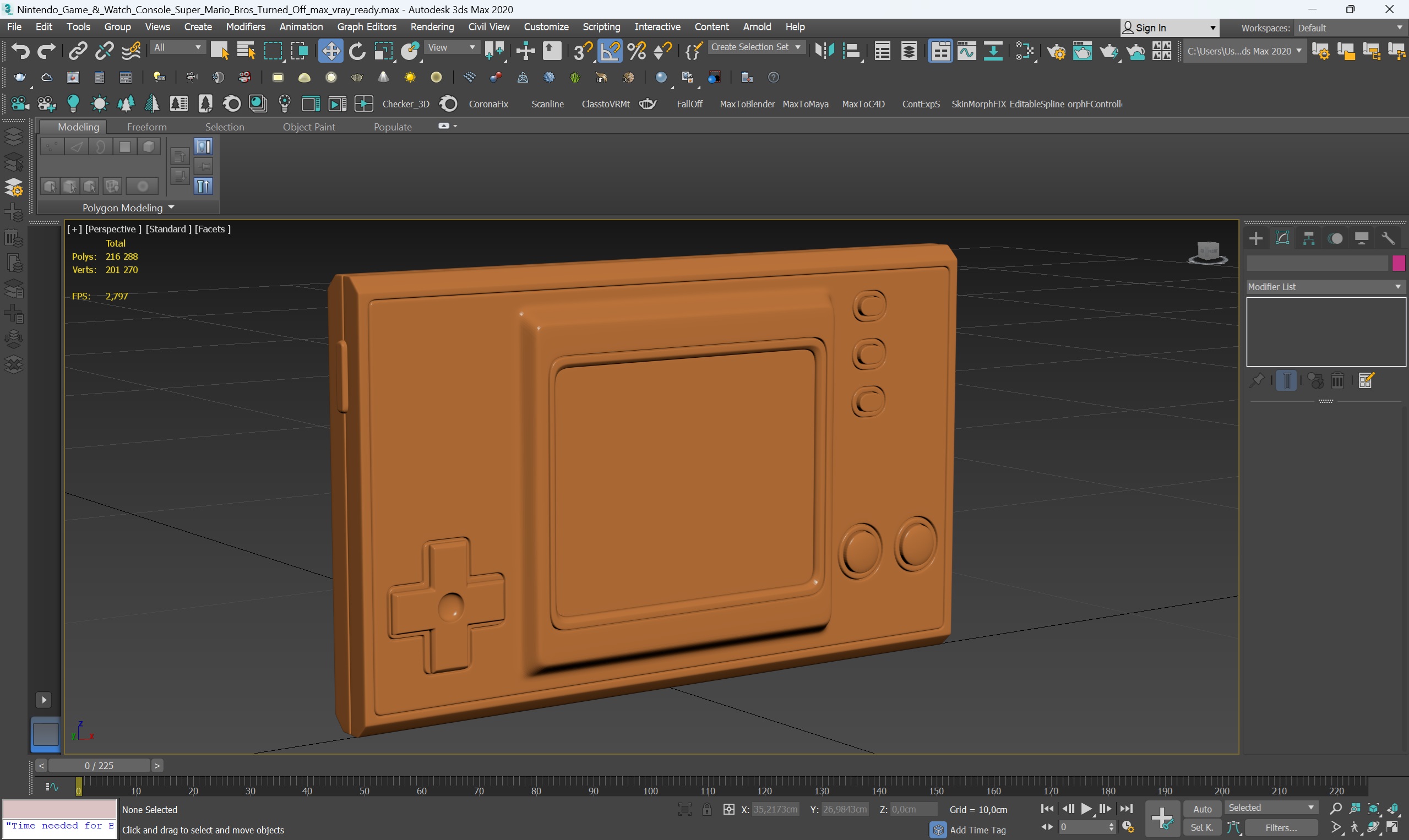
Task: Expand the Polygon Modeling rollout arrow
Action: 171,207
